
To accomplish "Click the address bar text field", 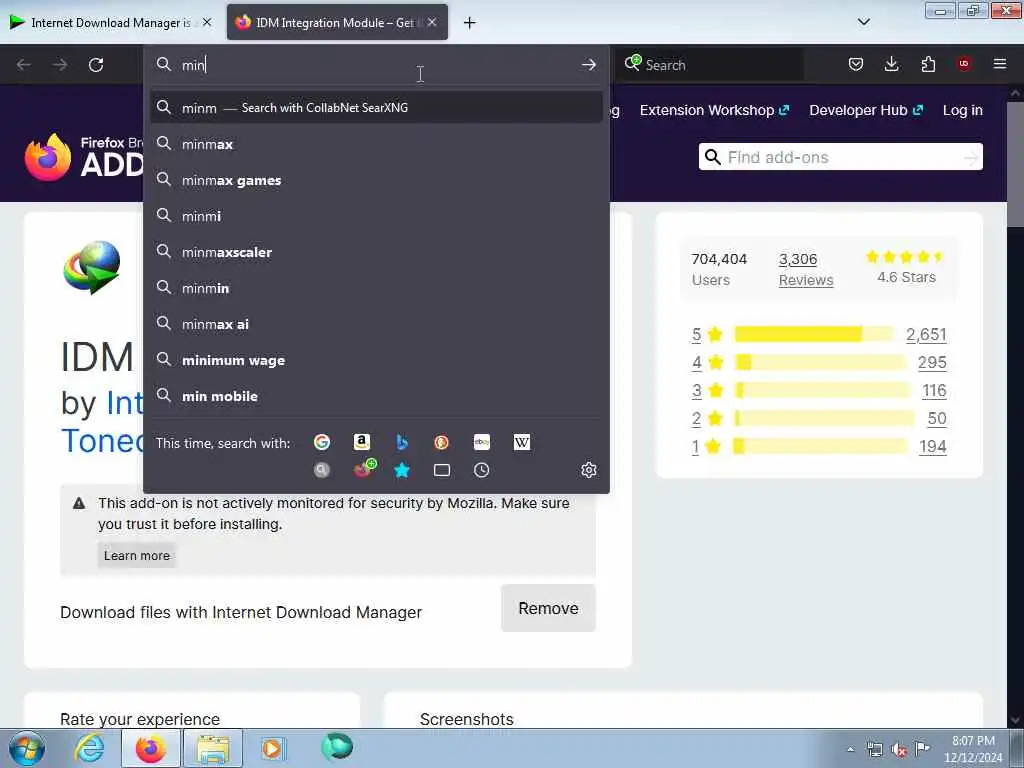I will 377,65.
